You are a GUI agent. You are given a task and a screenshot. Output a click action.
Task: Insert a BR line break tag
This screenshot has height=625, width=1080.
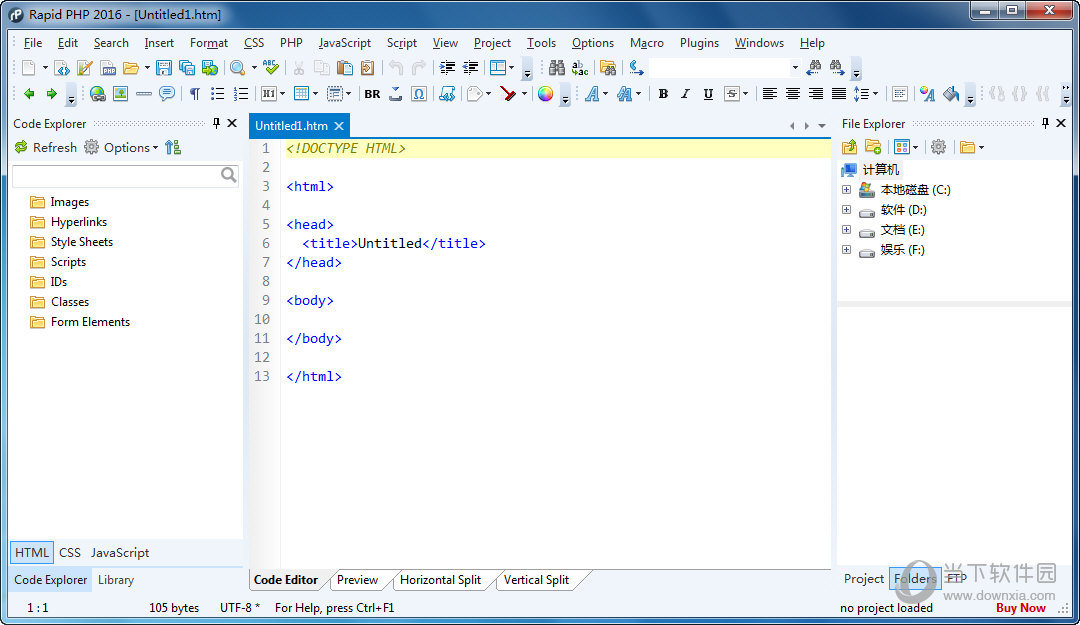point(372,94)
